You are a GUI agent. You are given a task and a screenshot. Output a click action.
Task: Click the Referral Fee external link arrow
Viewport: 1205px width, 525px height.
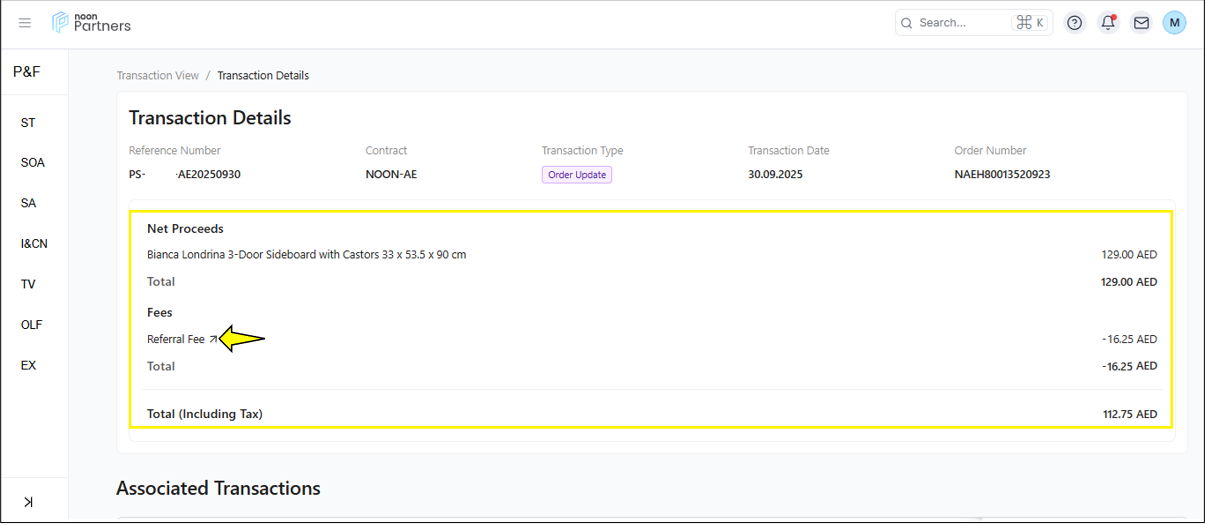[x=213, y=340]
